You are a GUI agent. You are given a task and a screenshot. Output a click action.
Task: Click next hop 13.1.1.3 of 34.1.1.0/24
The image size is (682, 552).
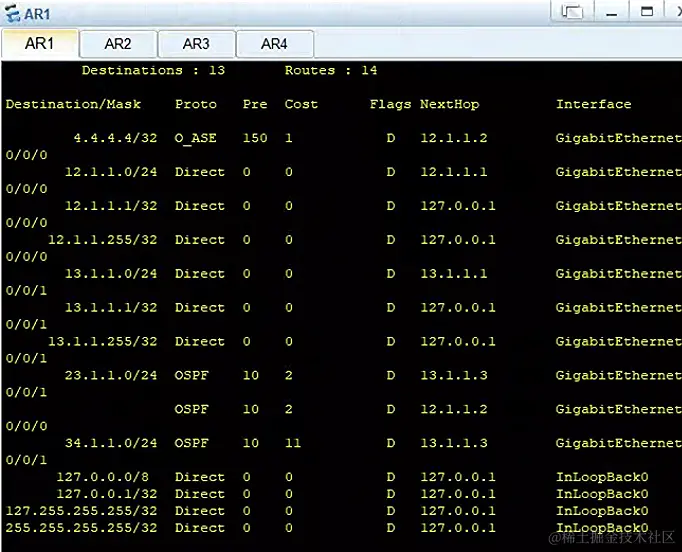(454, 443)
